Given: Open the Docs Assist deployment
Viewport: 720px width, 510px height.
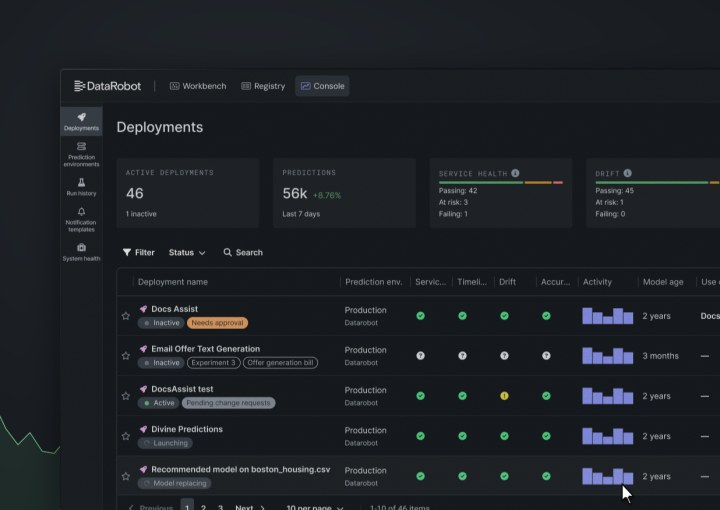Looking at the screenshot, I should (x=174, y=309).
